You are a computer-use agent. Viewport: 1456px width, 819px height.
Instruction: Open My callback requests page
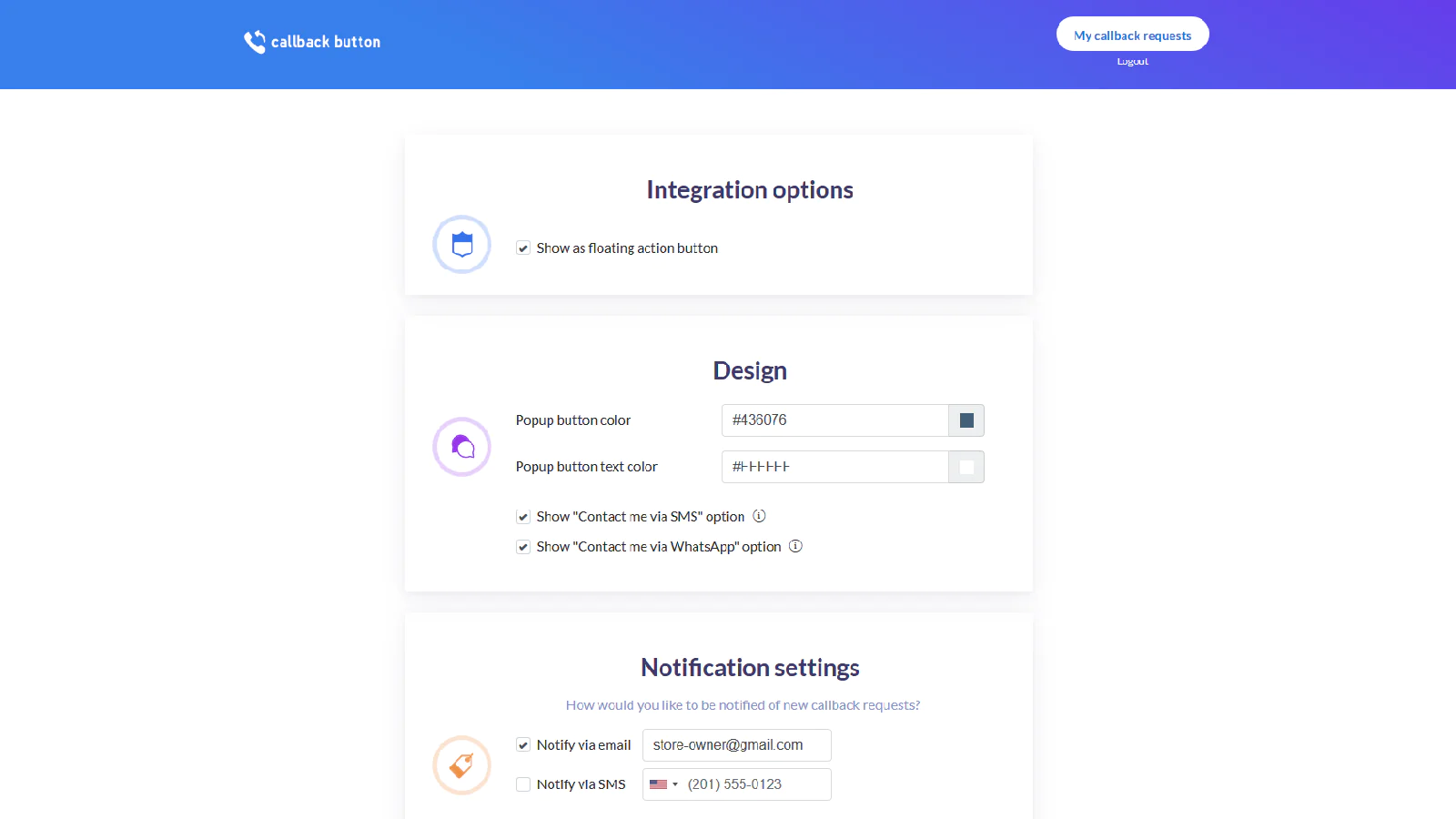pyautogui.click(x=1132, y=35)
